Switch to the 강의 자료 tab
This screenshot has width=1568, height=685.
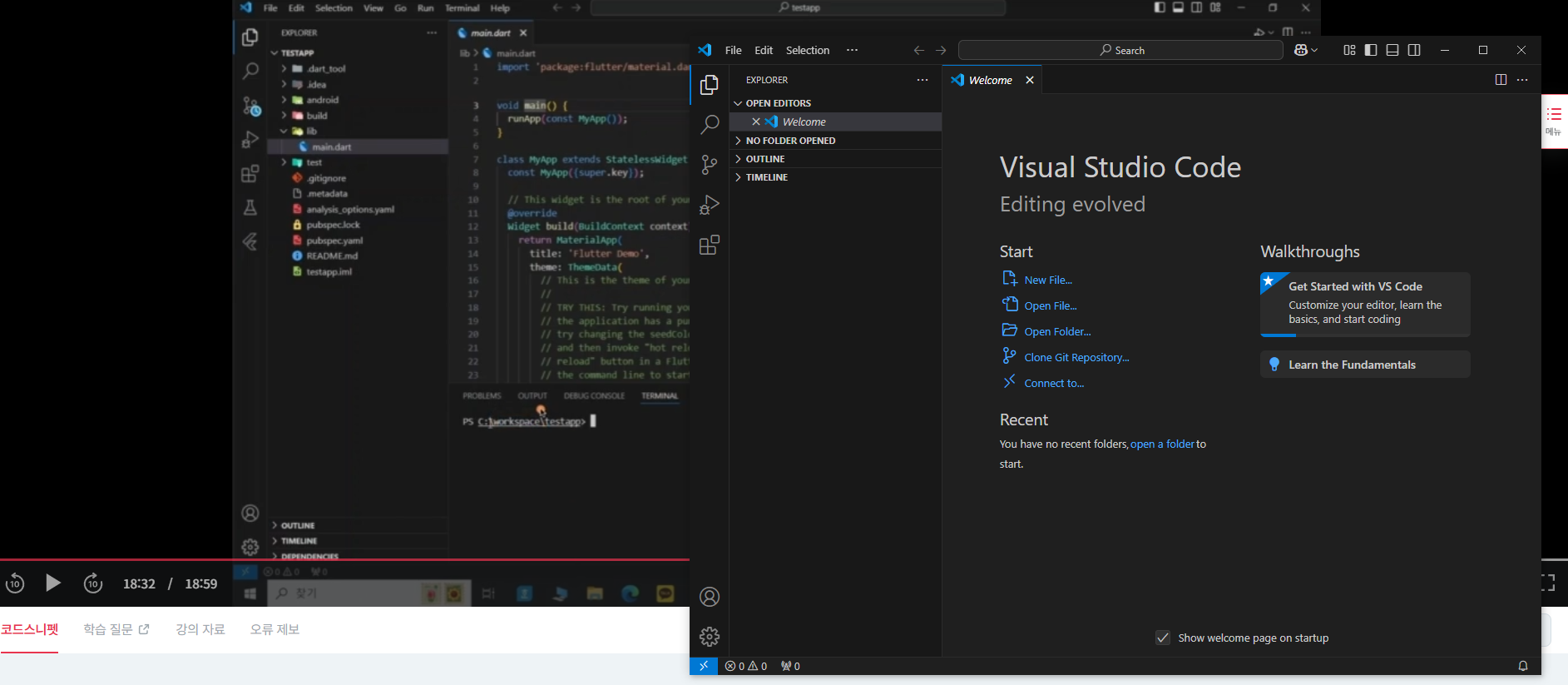(x=200, y=629)
